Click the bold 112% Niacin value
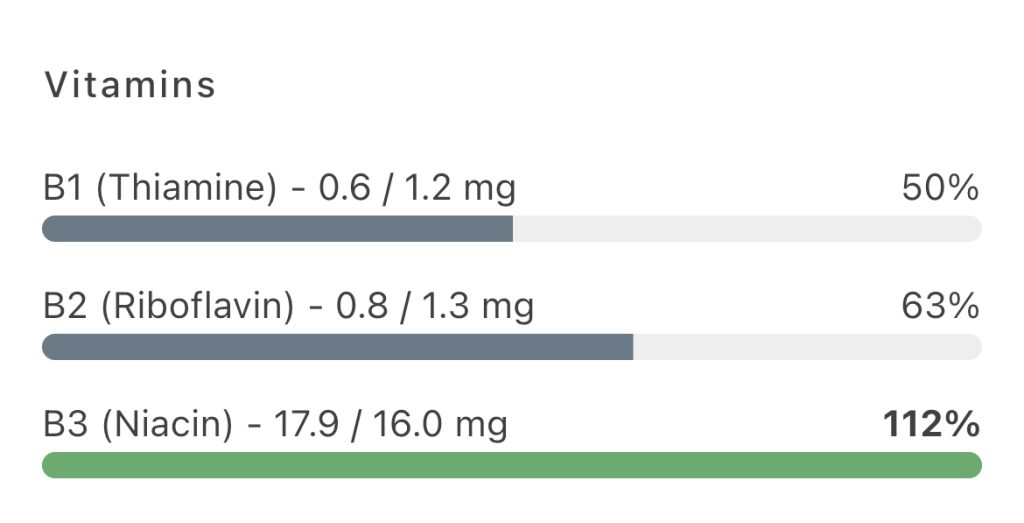Viewport: 1024px width, 523px height. pyautogui.click(x=931, y=424)
